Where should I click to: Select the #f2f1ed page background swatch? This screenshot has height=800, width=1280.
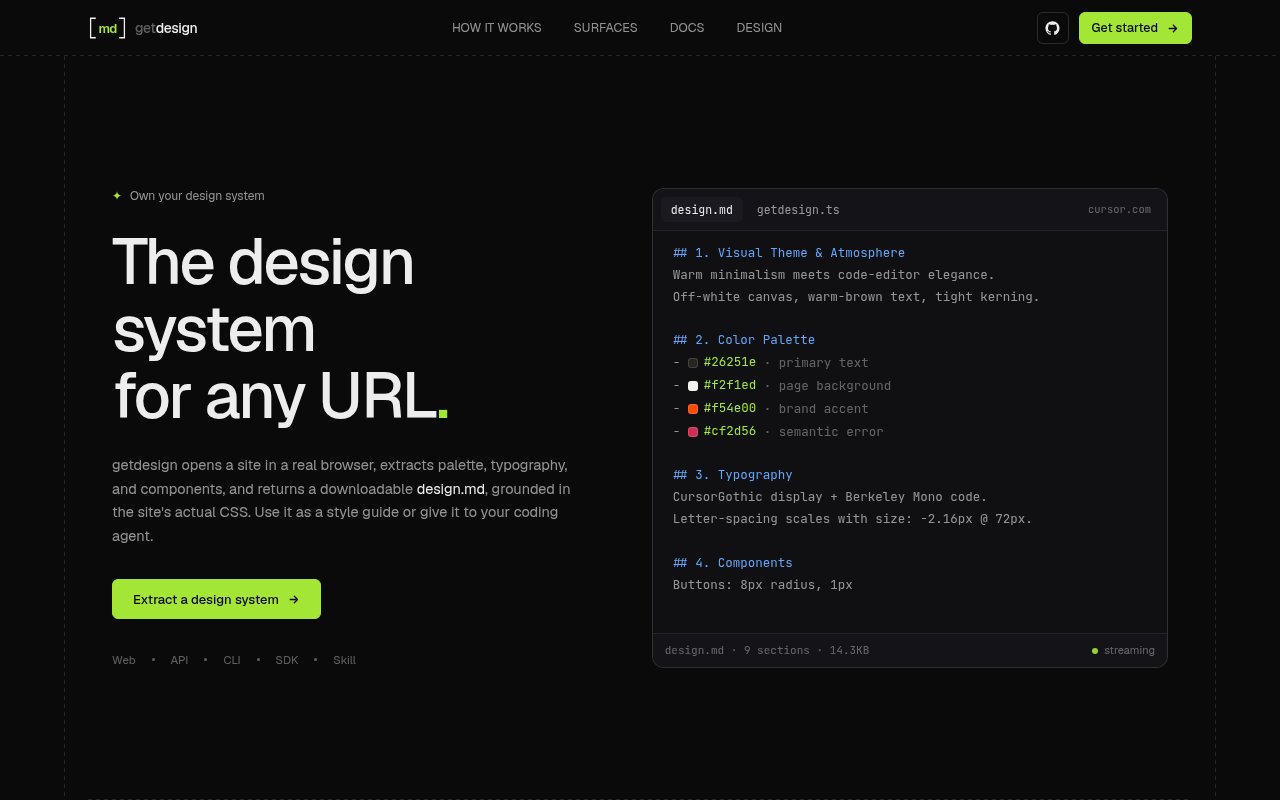(x=693, y=386)
